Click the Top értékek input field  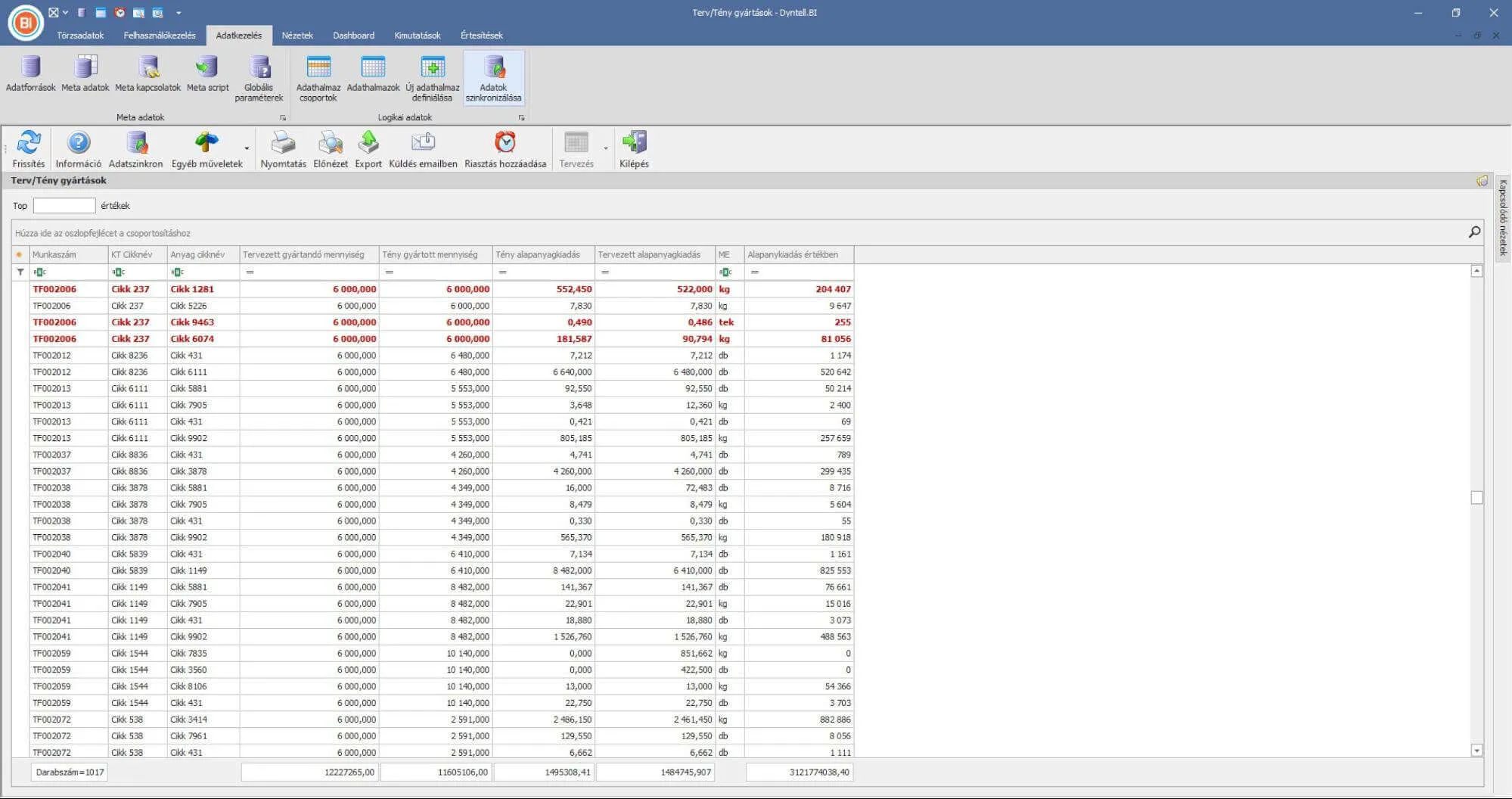(64, 206)
